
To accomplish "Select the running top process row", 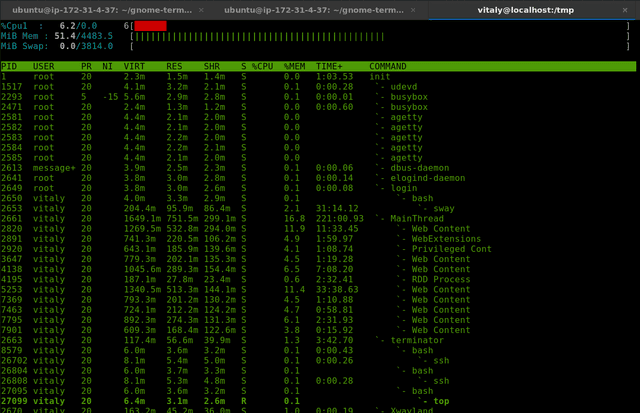I will click(318, 401).
